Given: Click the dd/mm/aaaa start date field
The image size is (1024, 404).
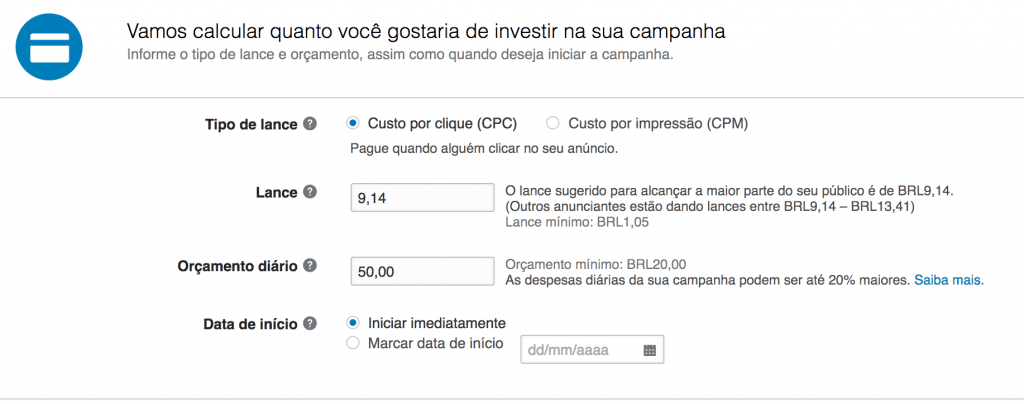Looking at the screenshot, I should [x=582, y=351].
